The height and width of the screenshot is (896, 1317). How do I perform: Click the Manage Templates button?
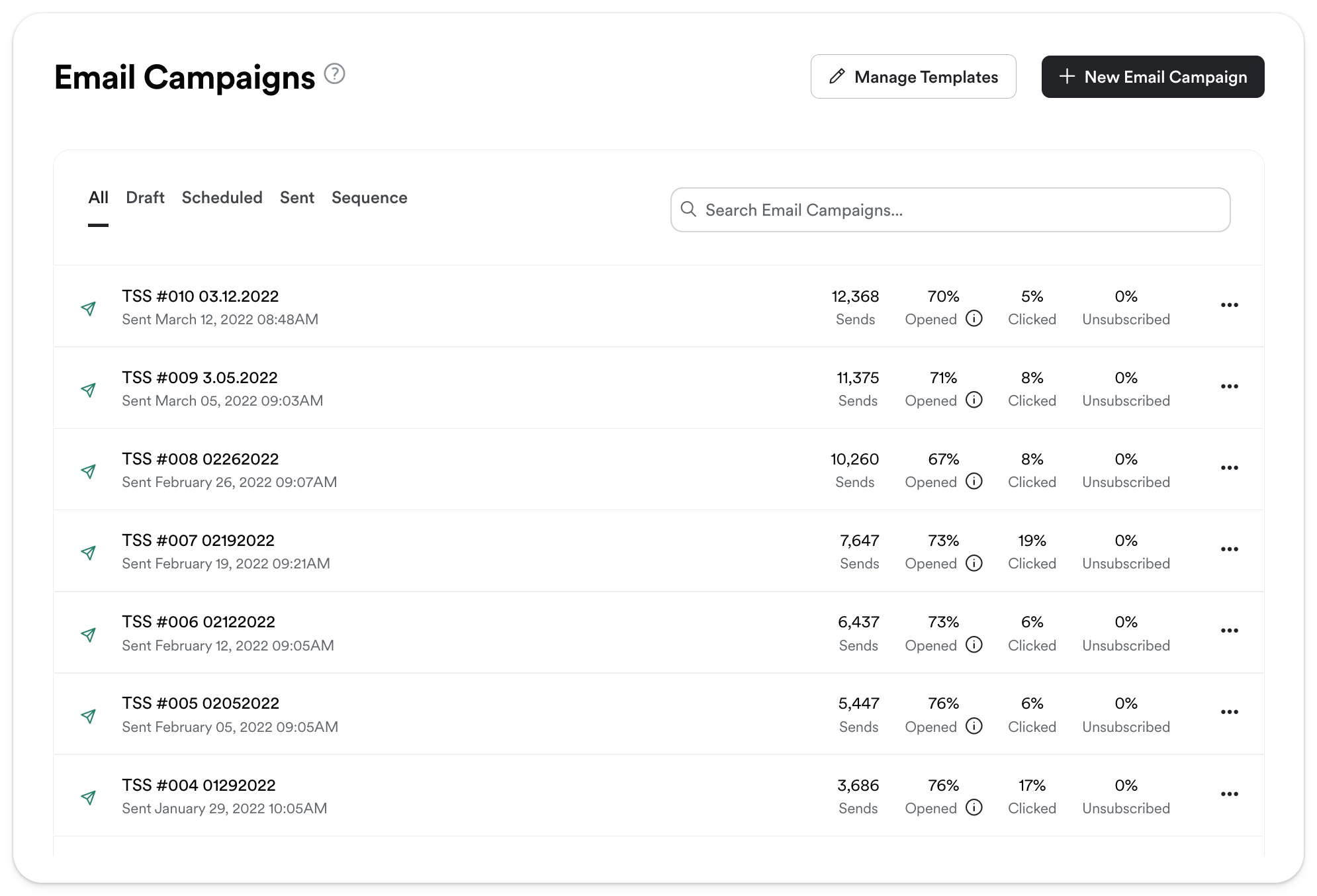tap(913, 77)
